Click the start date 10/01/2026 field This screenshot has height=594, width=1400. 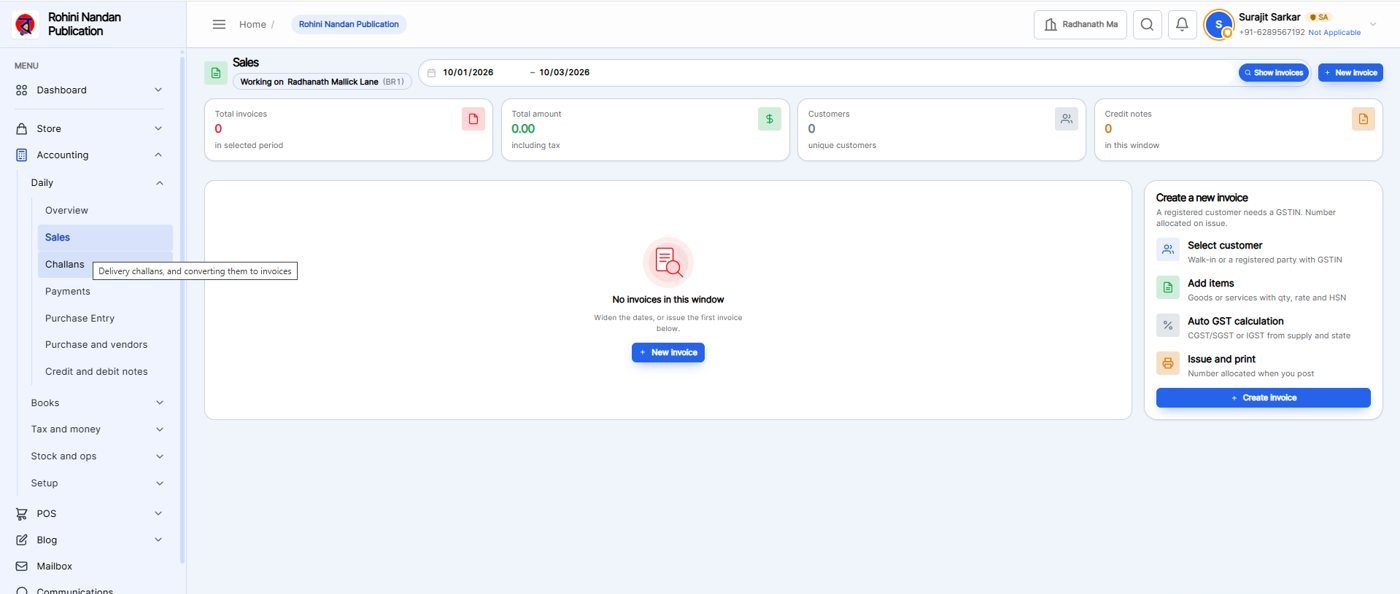(468, 73)
